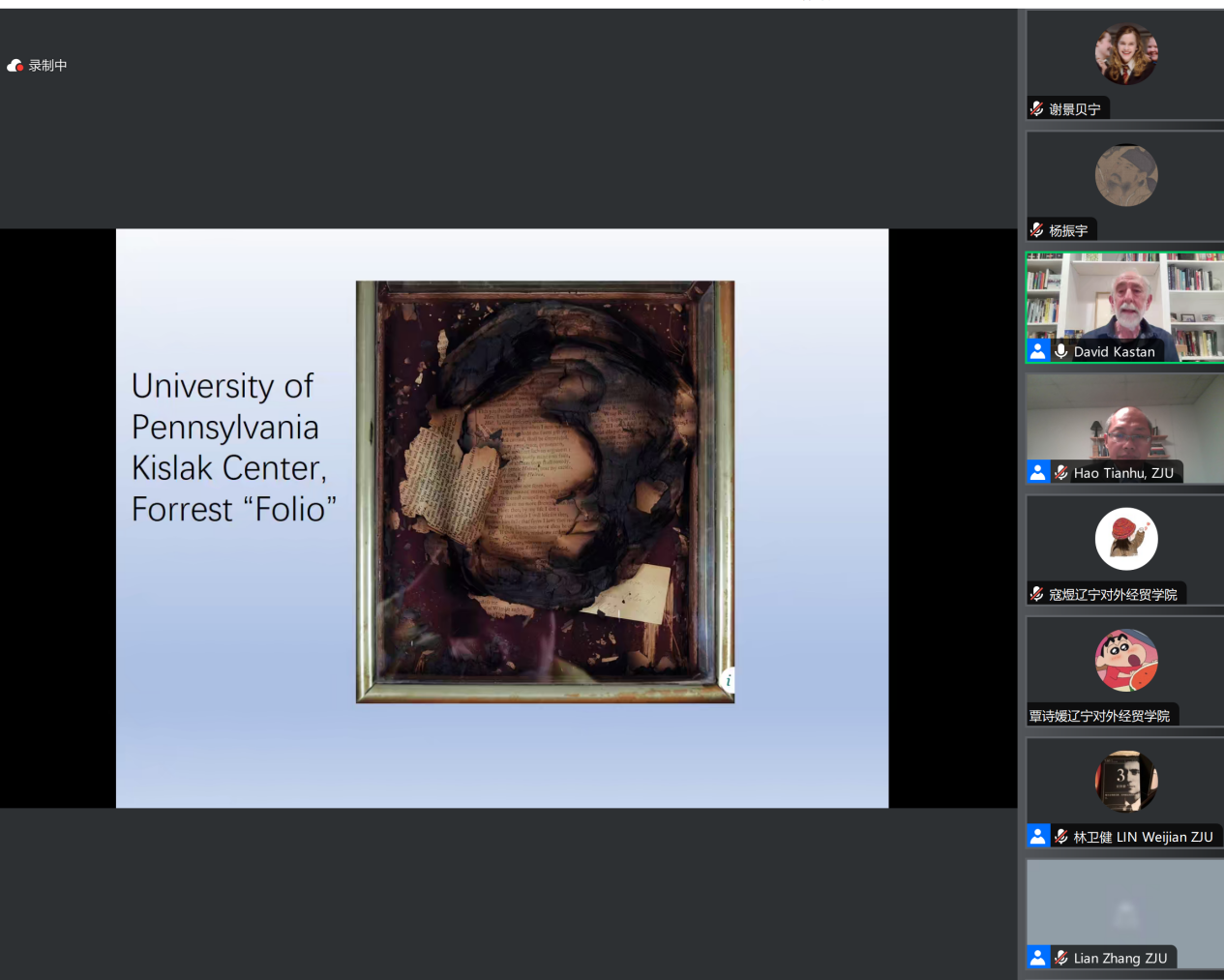Select Hao Tianhu's video feed
This screenshot has height=980, width=1224.
point(1125,429)
